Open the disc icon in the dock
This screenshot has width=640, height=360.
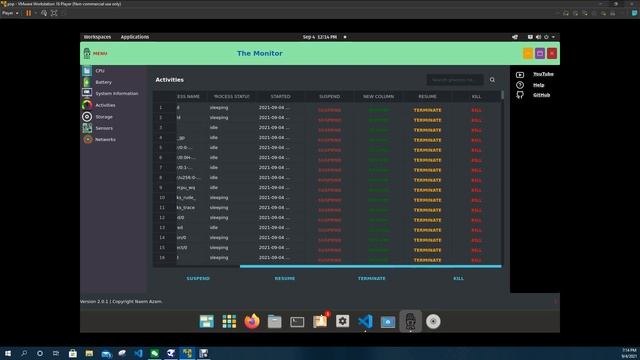433,321
